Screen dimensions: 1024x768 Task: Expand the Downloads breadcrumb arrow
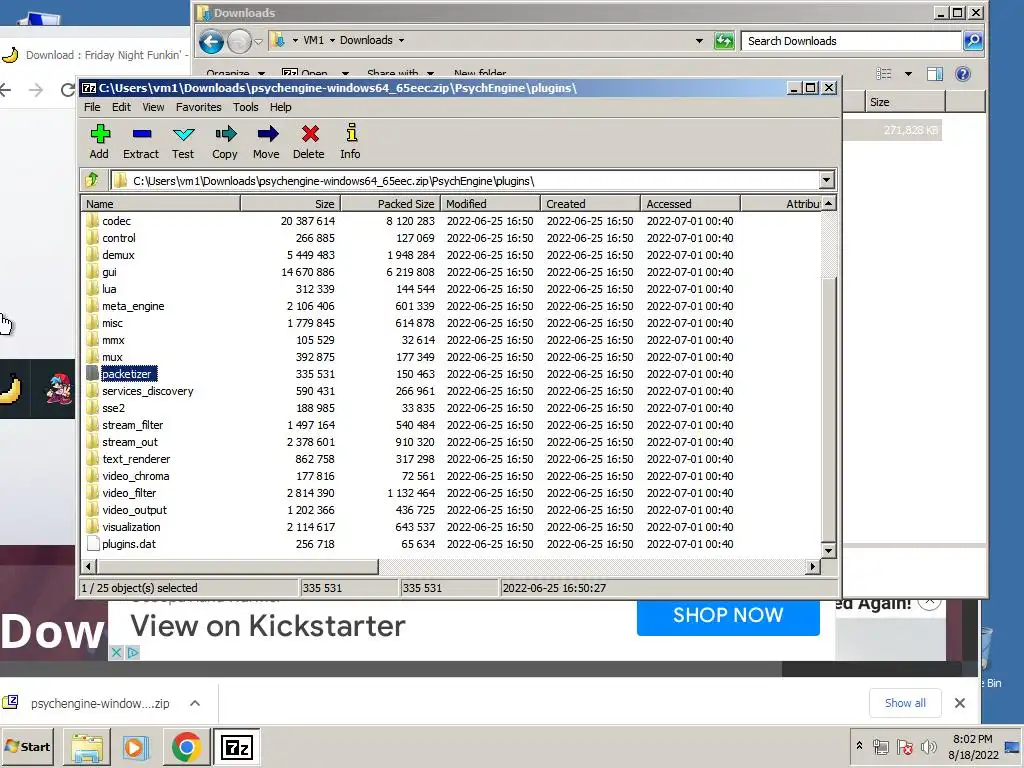[x=401, y=40]
